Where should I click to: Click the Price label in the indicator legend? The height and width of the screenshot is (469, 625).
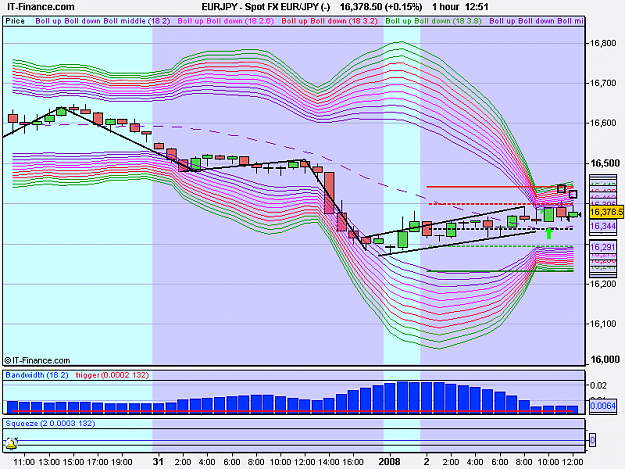[15, 21]
